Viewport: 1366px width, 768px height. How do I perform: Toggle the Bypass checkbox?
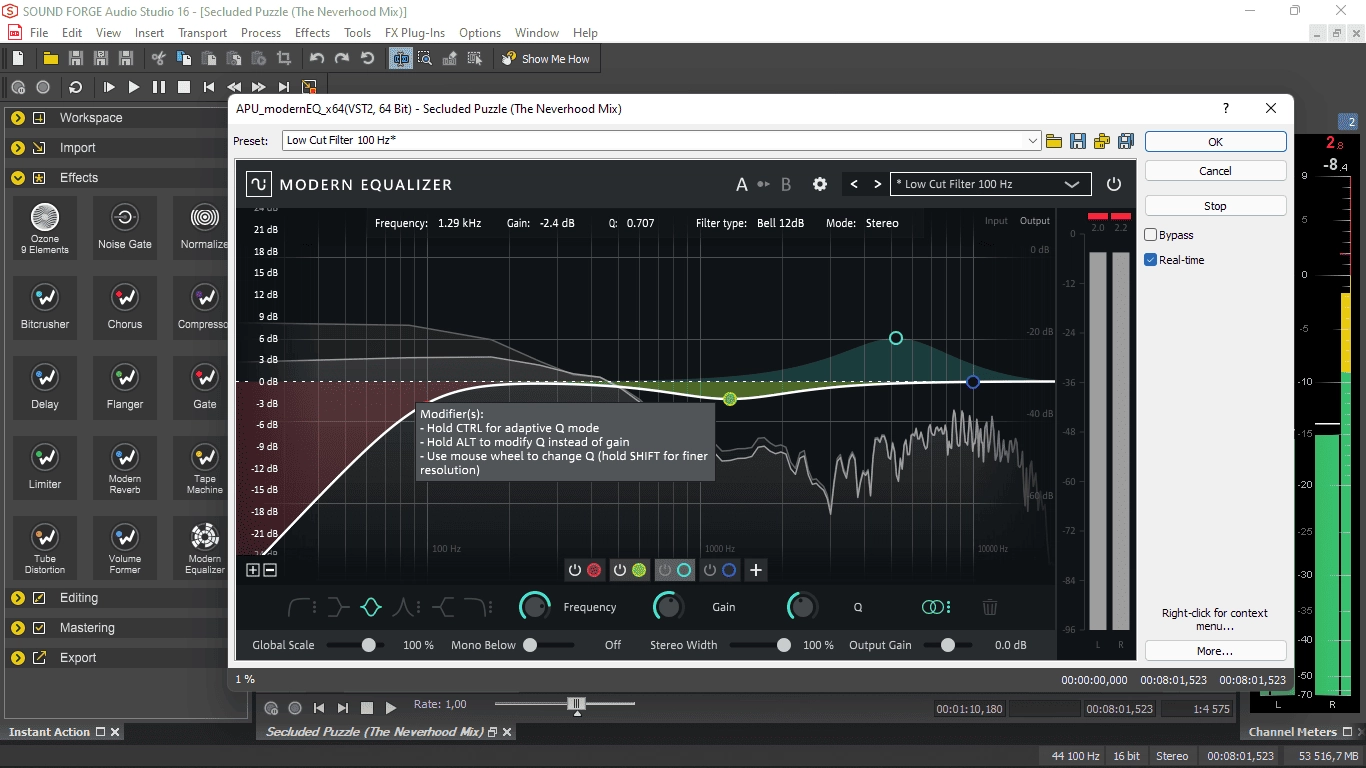(1151, 235)
